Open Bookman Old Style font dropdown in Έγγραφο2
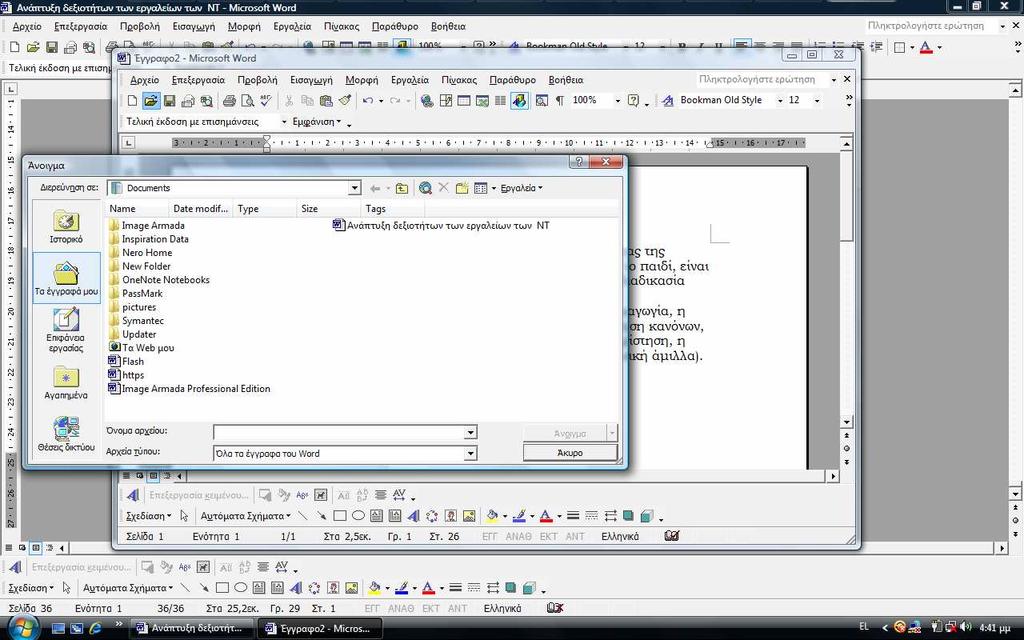This screenshot has width=1024, height=640. [780, 101]
